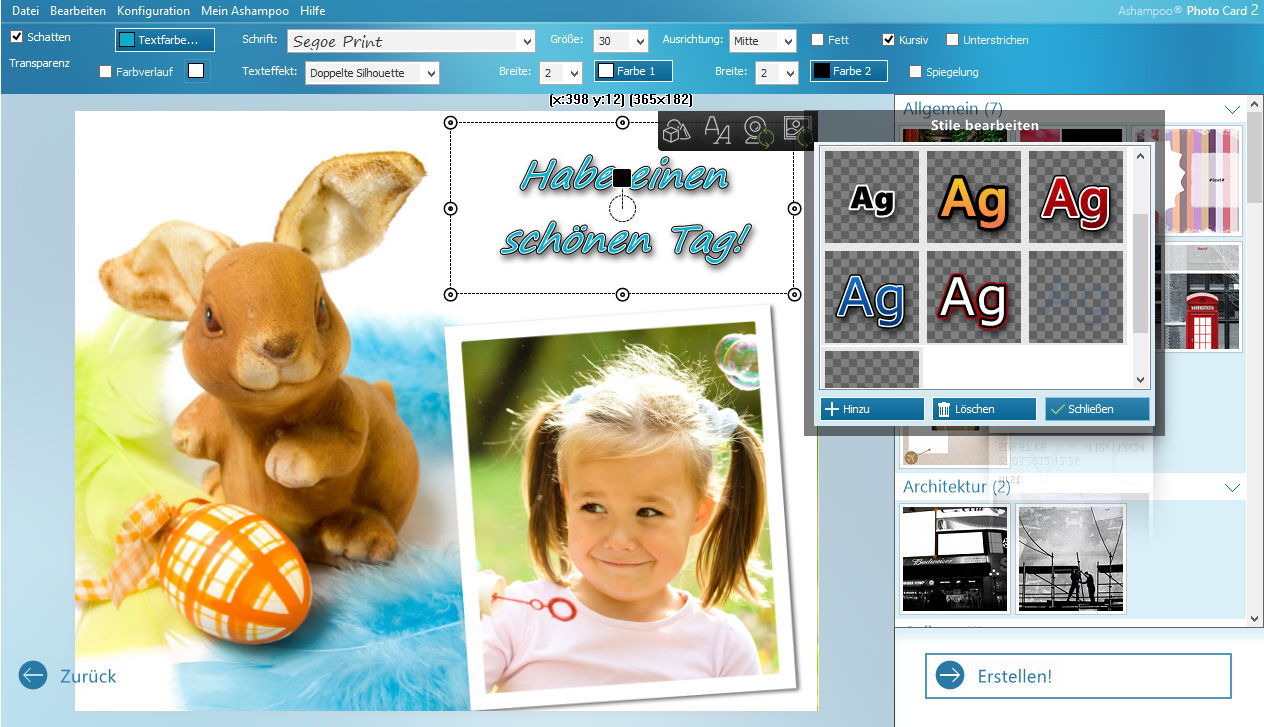Click the plus icon on Hinzu

[x=832, y=409]
